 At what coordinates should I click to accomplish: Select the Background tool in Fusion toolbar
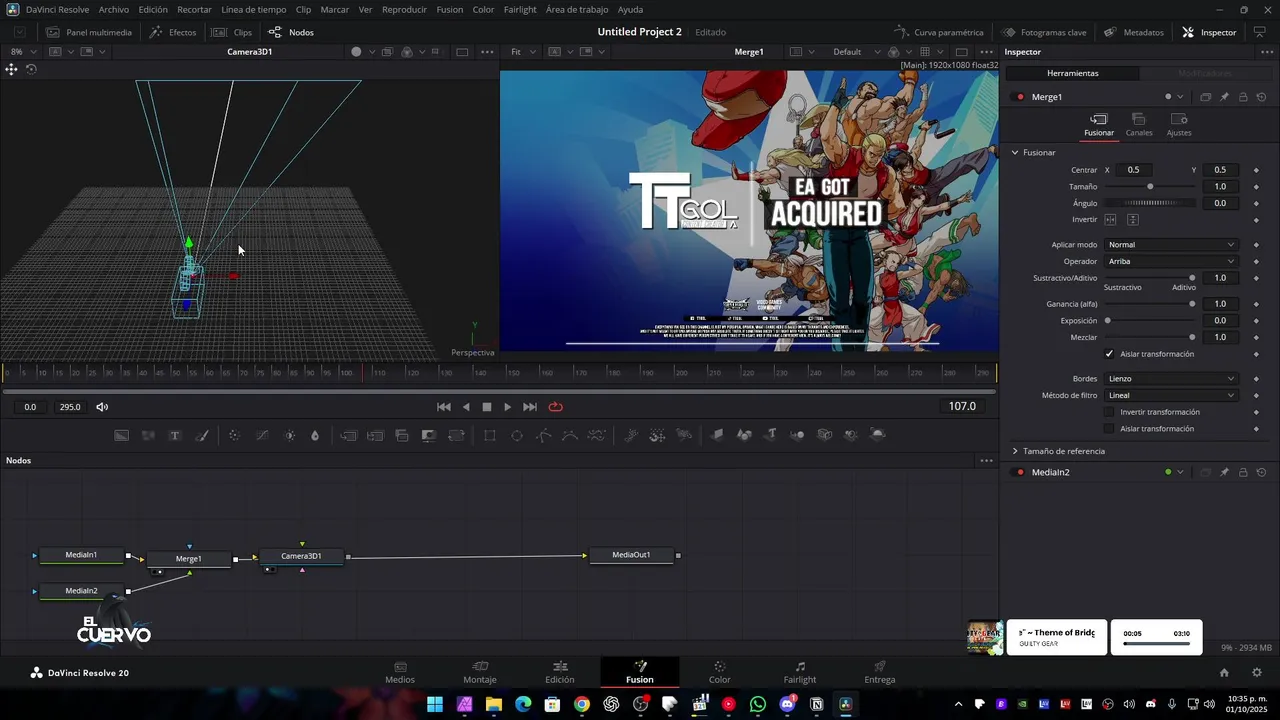pyautogui.click(x=121, y=435)
